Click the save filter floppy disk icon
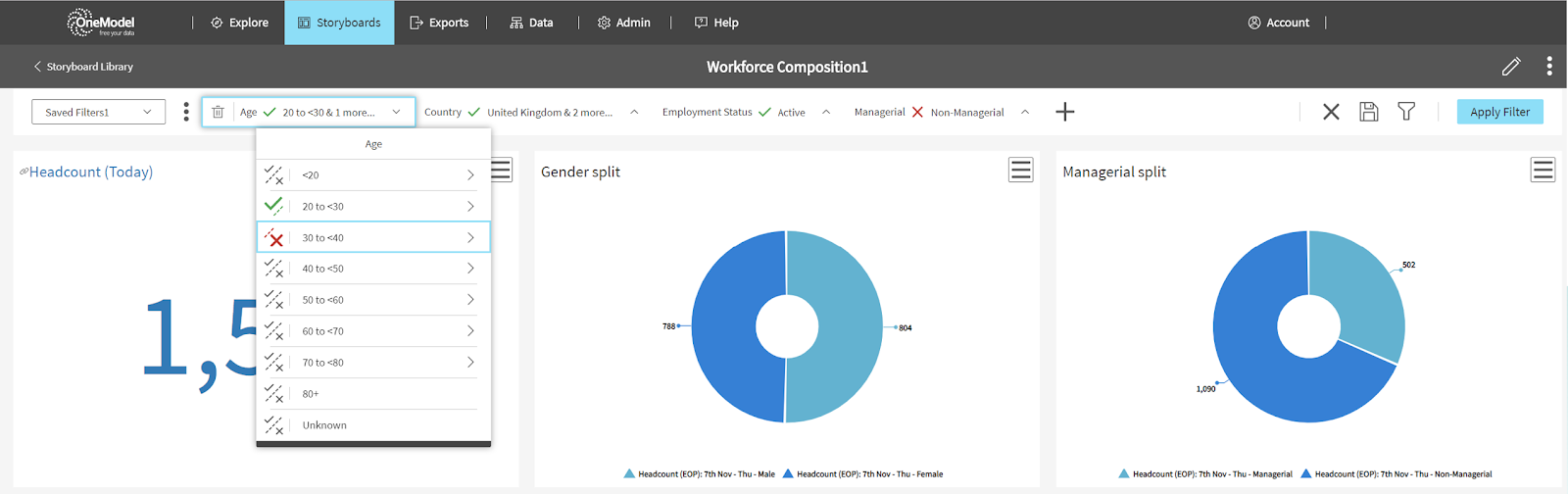The image size is (1568, 494). coord(1368,112)
